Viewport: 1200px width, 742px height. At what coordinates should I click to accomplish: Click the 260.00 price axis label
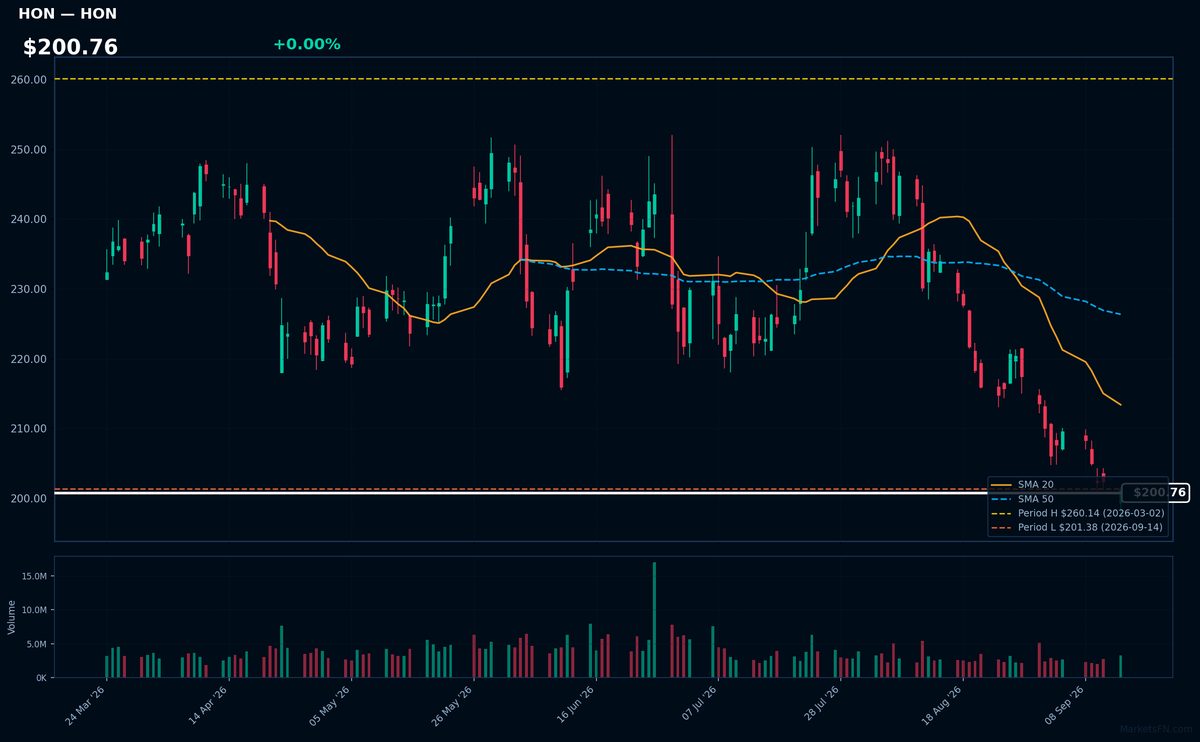click(29, 80)
